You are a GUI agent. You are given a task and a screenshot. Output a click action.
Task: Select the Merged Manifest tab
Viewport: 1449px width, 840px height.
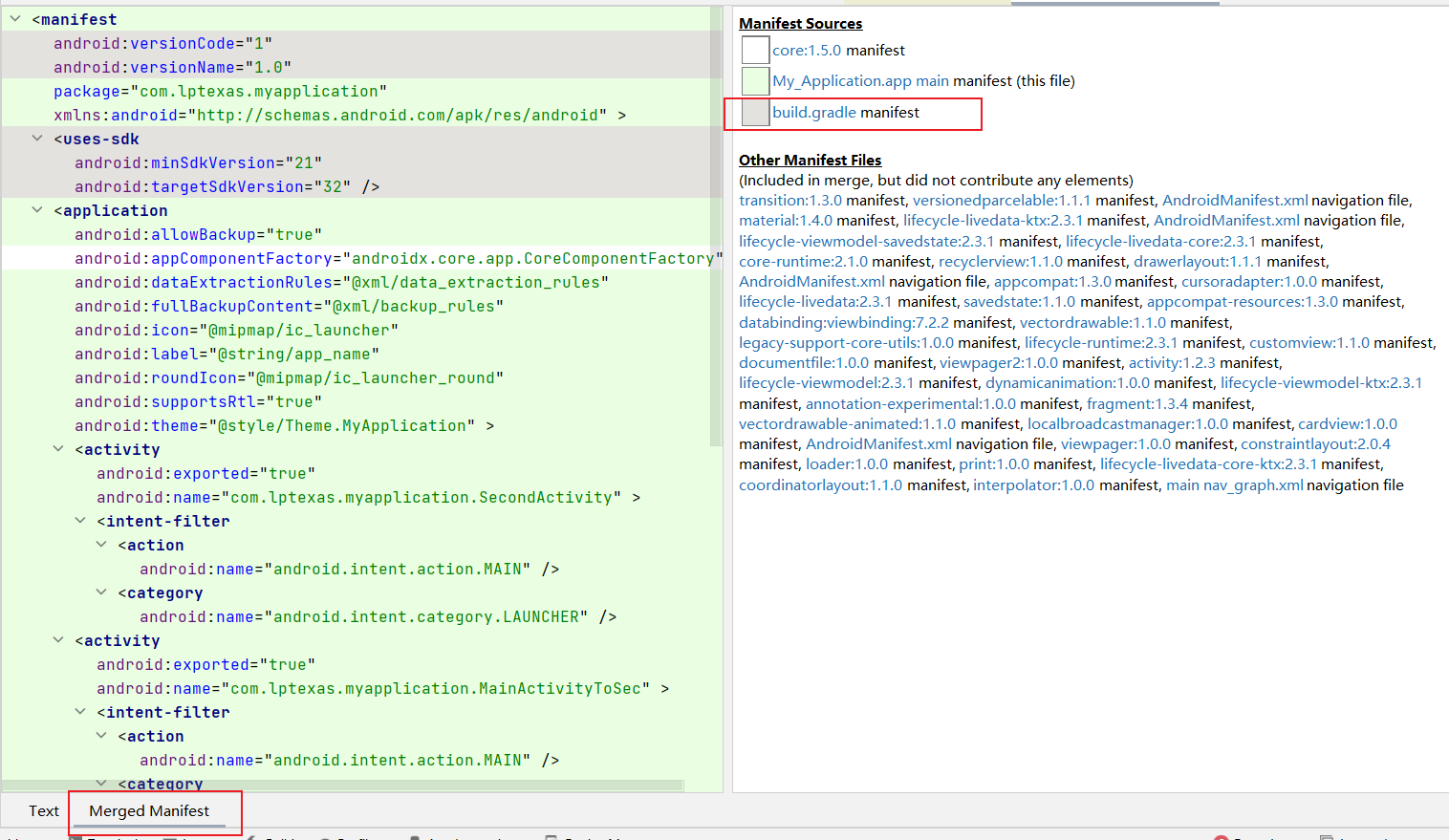149,810
